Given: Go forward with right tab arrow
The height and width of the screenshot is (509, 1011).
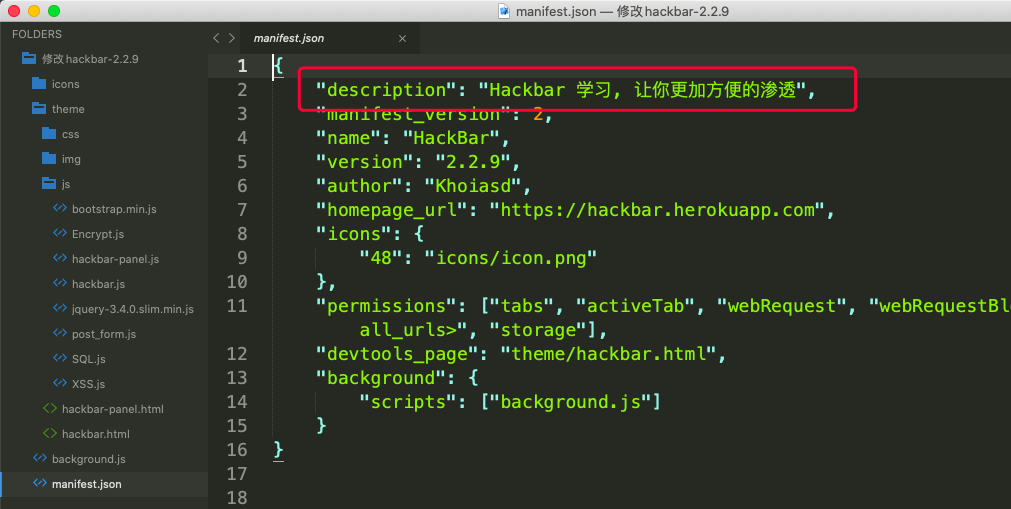Looking at the screenshot, I should pyautogui.click(x=231, y=38).
